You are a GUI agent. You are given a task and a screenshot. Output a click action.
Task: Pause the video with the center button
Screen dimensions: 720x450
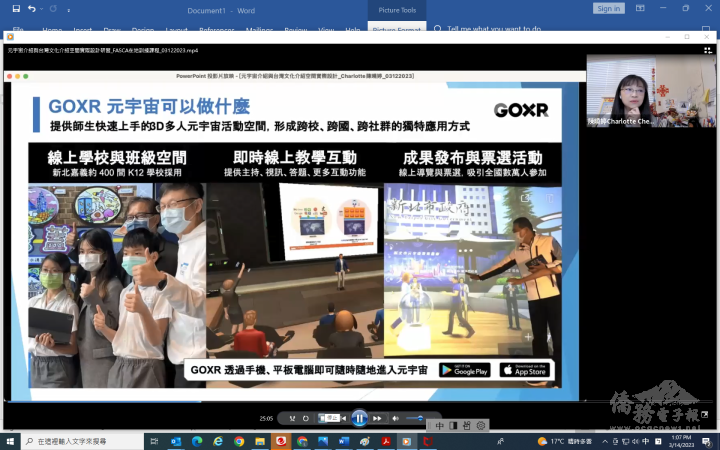click(x=359, y=418)
